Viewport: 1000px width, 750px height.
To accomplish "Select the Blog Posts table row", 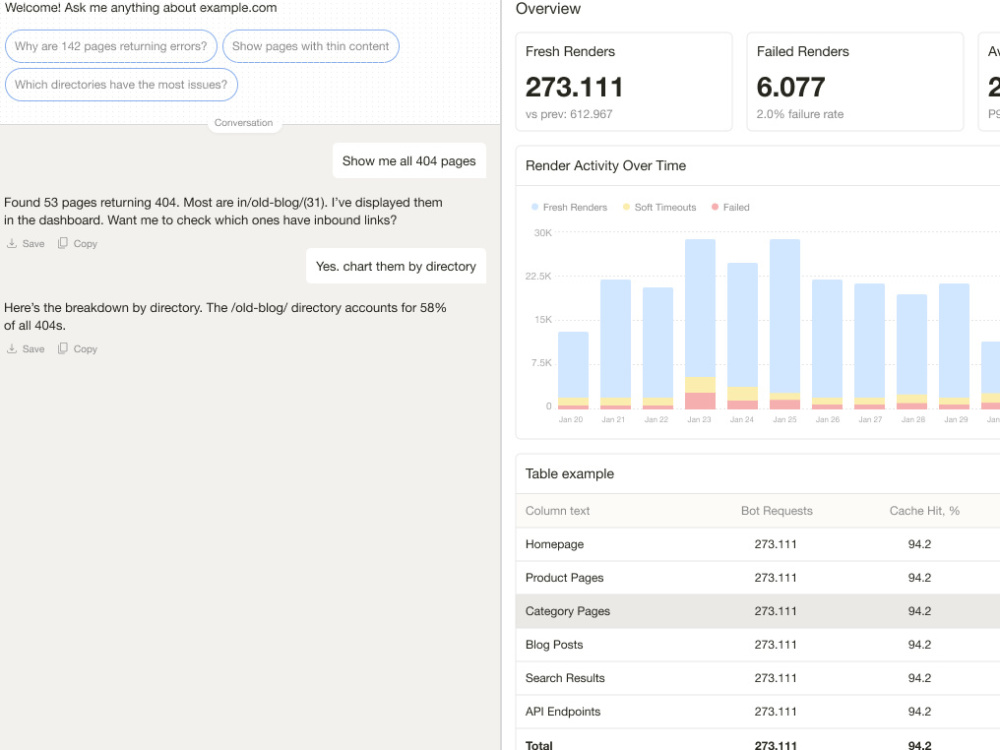I will (758, 645).
